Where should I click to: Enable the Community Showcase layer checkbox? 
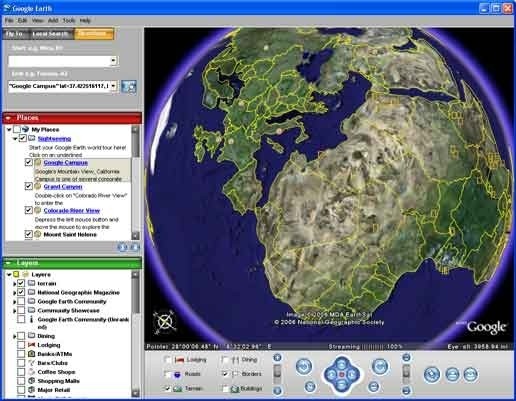click(x=21, y=310)
